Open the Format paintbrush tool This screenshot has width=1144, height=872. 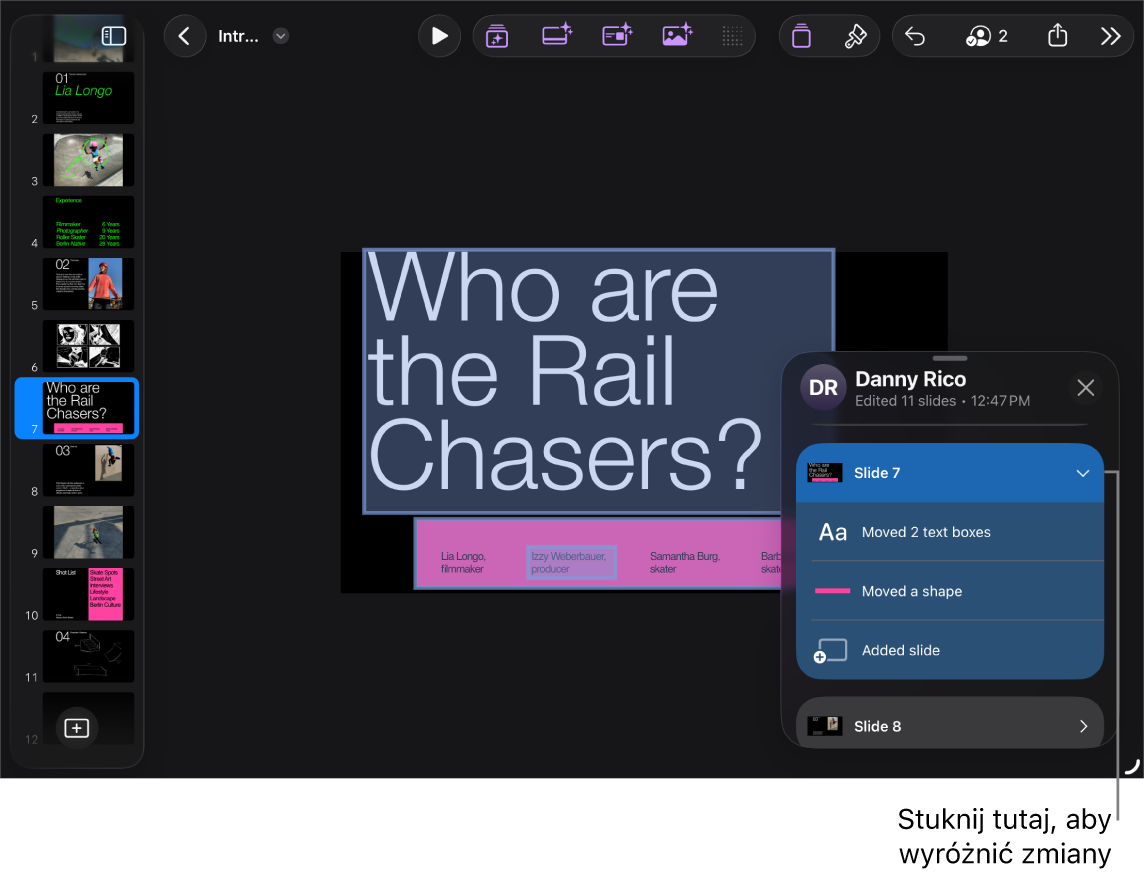pyautogui.click(x=855, y=36)
